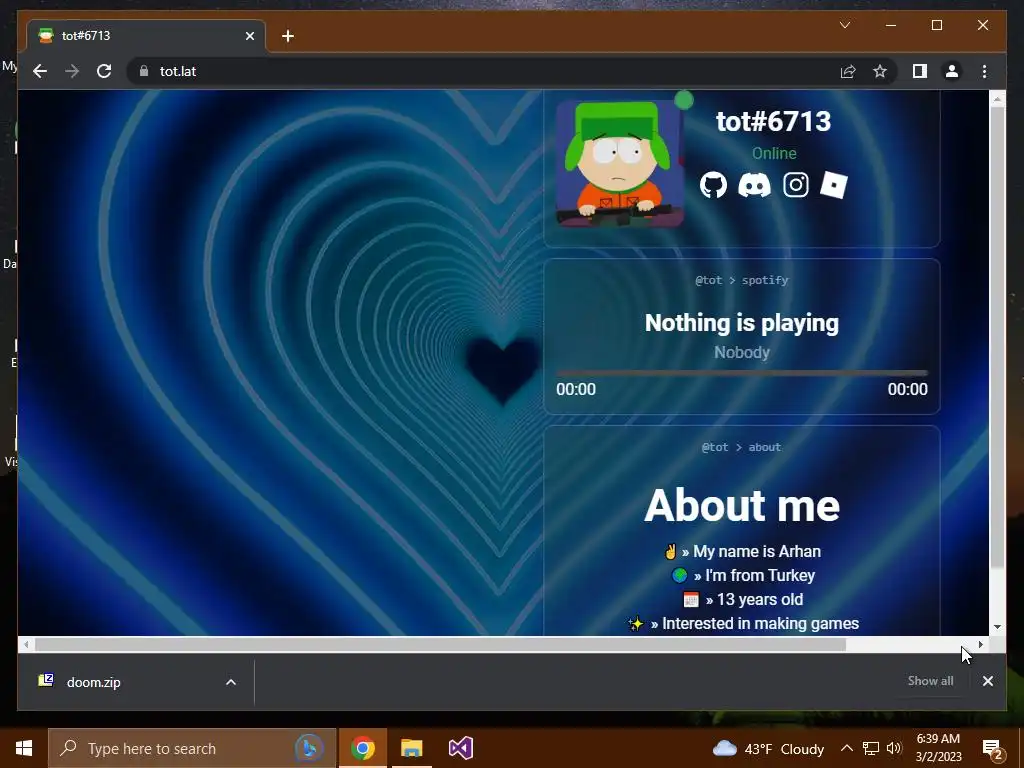The image size is (1024, 768).
Task: Open the Chrome profile menu
Action: tap(952, 71)
